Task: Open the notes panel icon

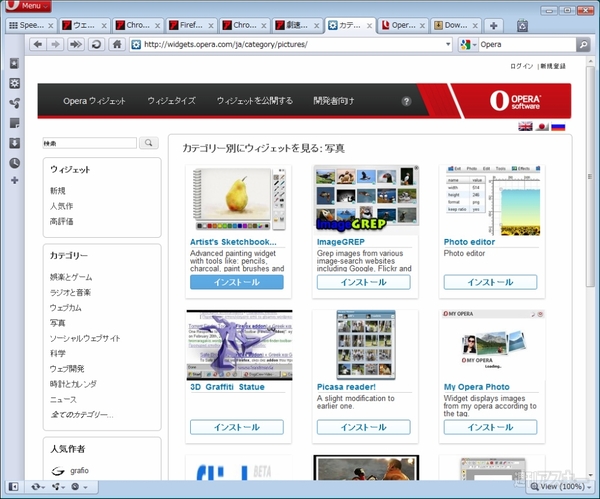Action: tap(15, 123)
